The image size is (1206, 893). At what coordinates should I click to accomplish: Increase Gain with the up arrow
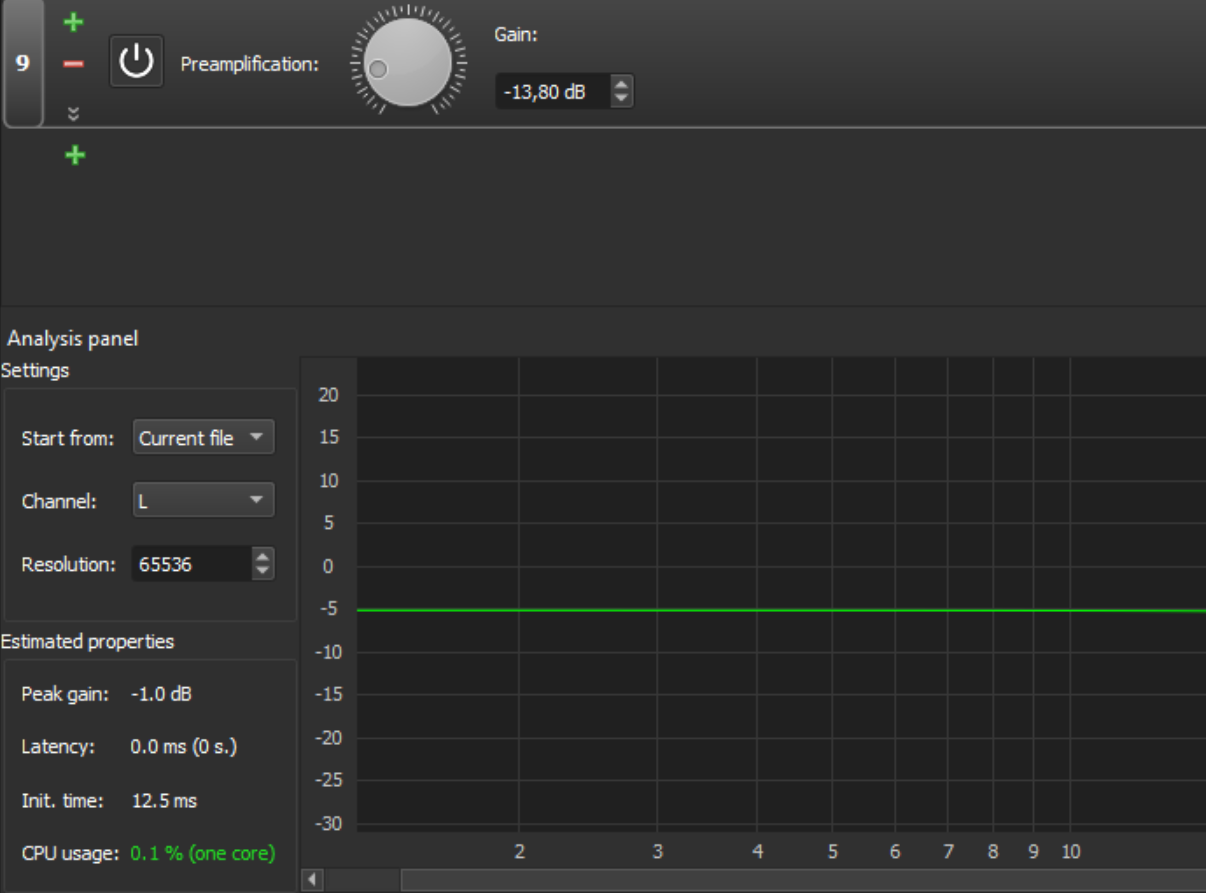(622, 86)
